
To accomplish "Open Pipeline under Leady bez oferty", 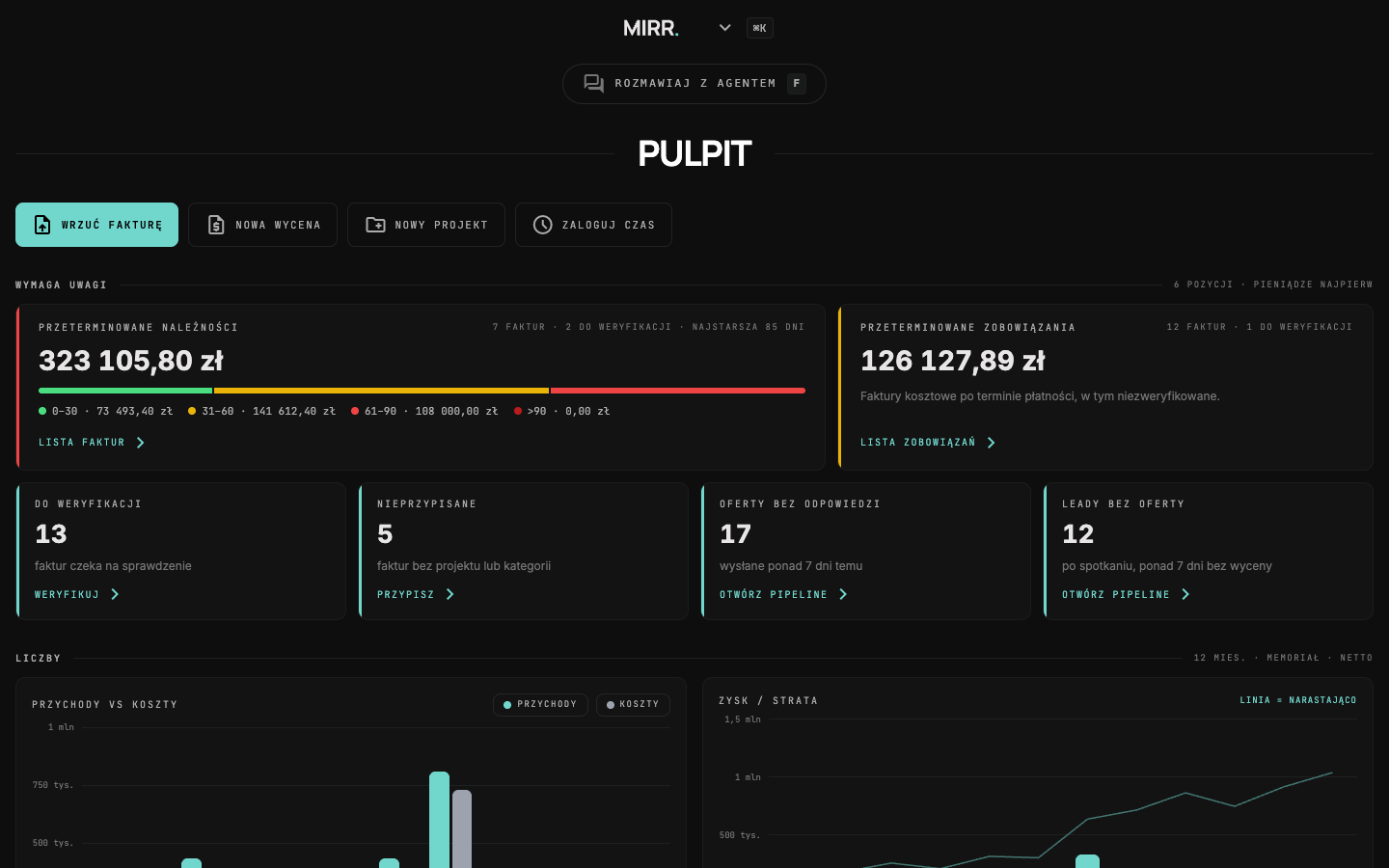I will pyautogui.click(x=1126, y=595).
